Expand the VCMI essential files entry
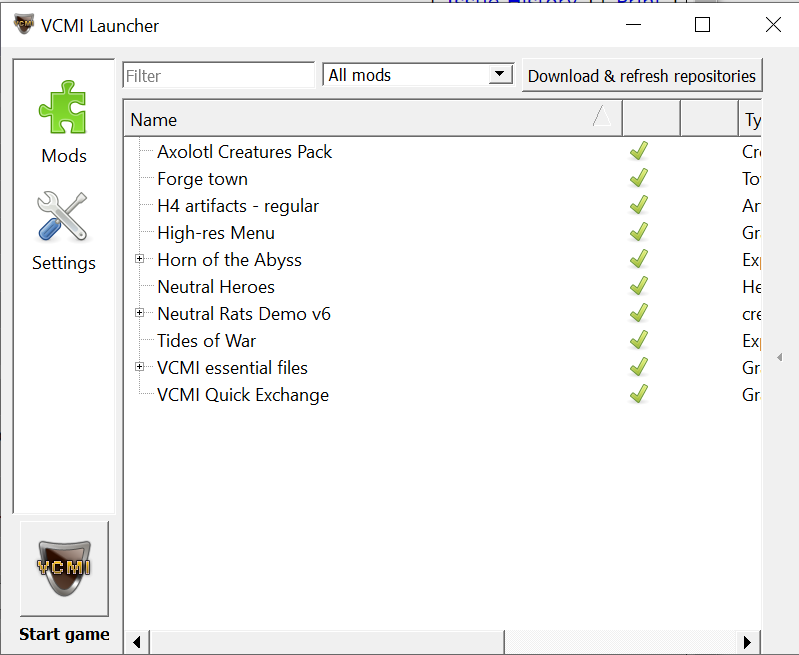799x655 pixels. point(140,368)
